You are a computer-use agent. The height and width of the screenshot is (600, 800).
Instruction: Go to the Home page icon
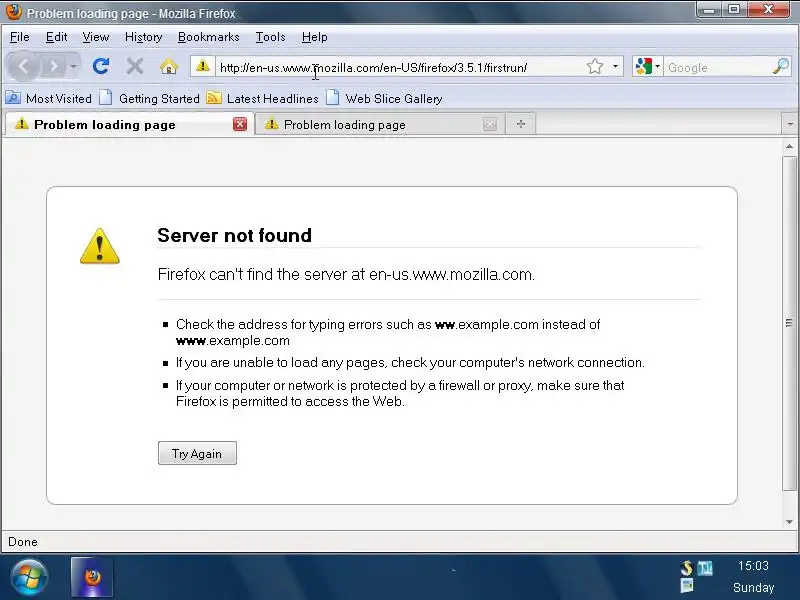tap(168, 66)
